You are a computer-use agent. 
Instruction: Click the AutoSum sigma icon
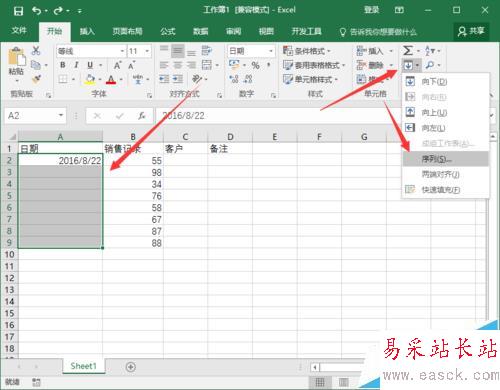[408, 51]
